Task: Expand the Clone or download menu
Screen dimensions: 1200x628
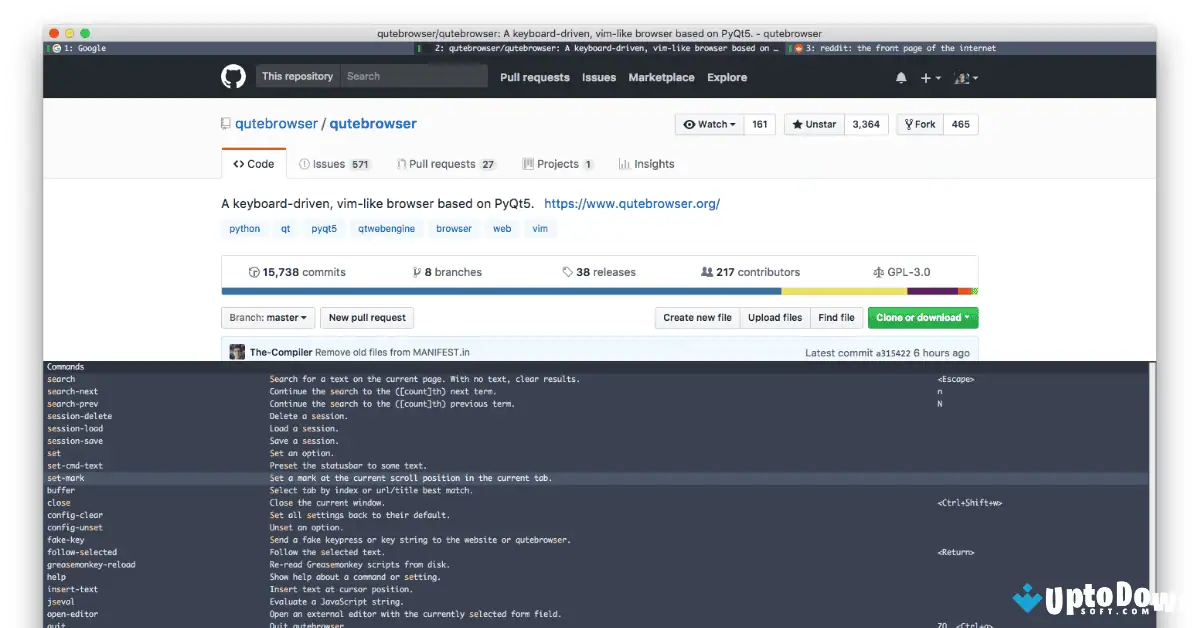Action: (x=922, y=318)
